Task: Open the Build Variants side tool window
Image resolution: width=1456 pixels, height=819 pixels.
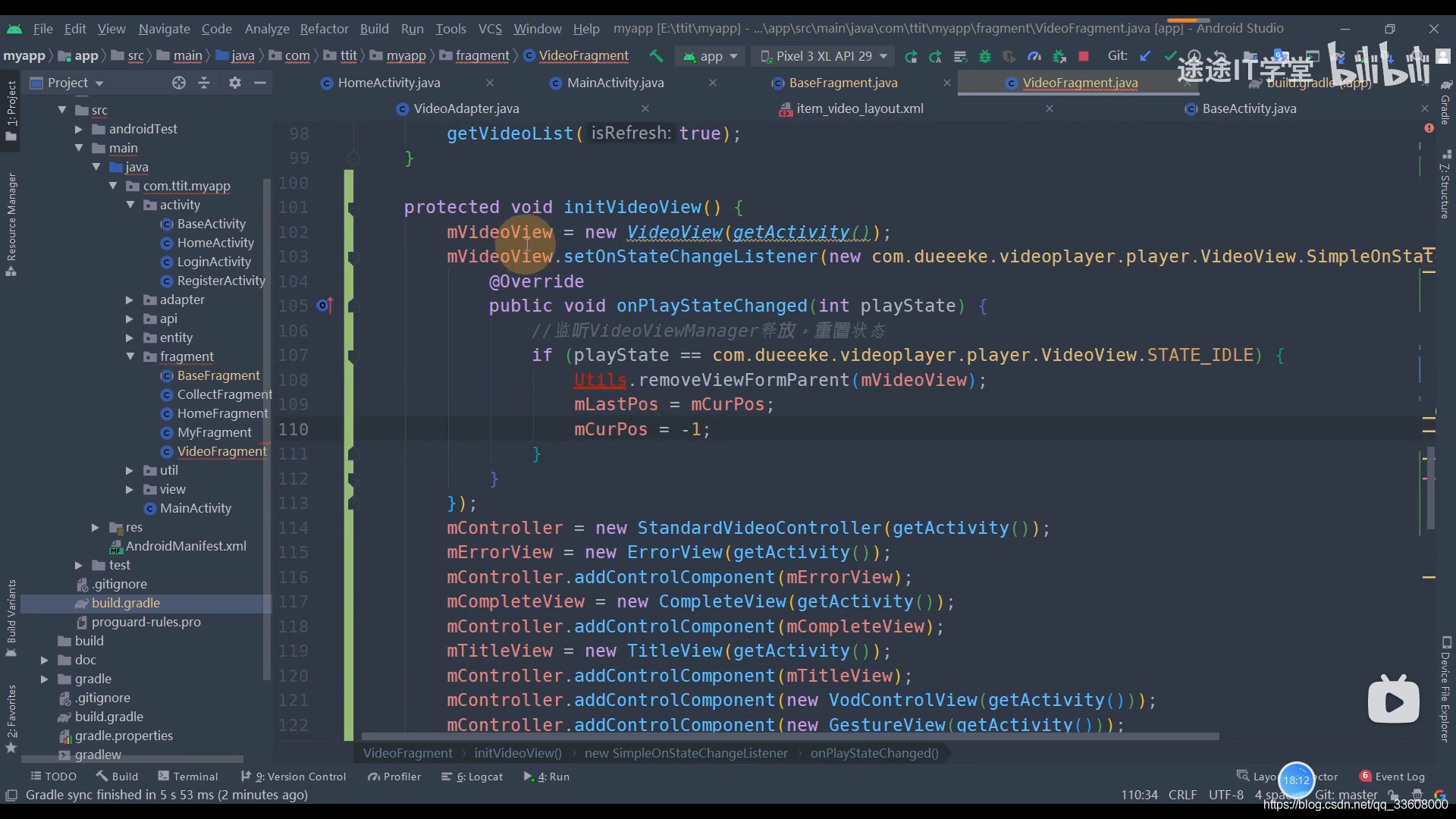Action: [x=11, y=618]
